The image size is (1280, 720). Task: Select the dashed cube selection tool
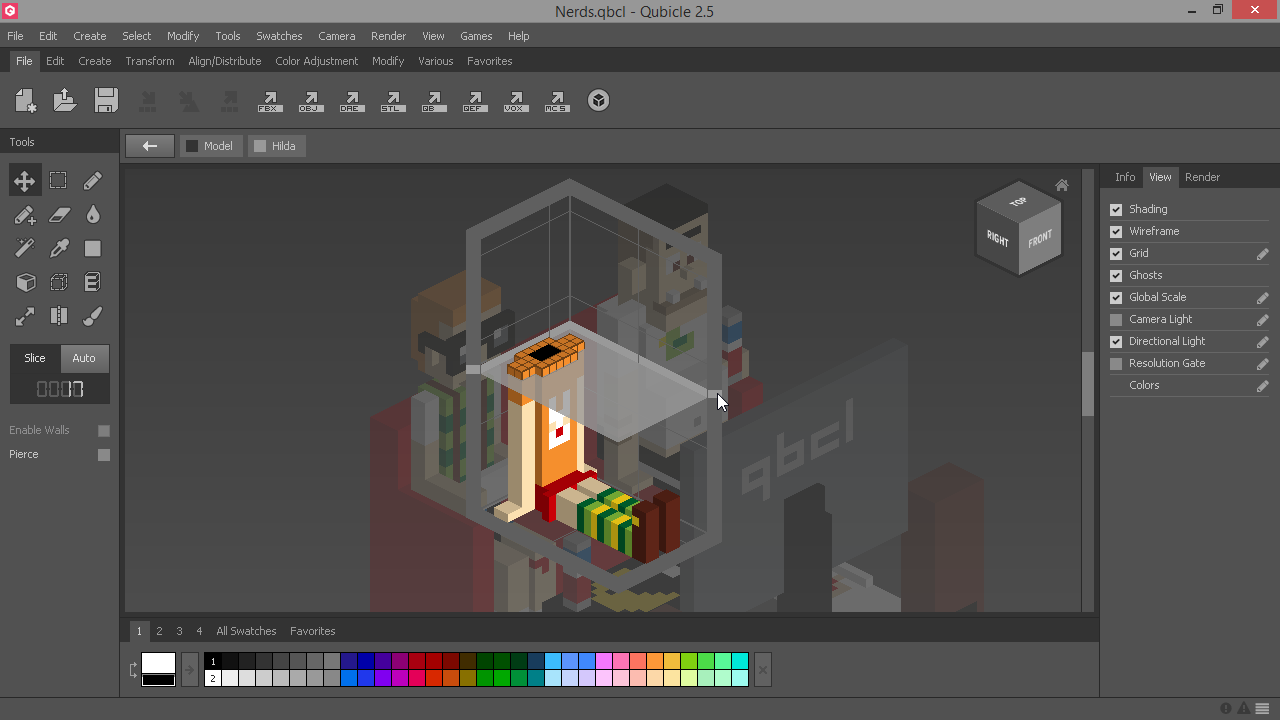pos(59,283)
